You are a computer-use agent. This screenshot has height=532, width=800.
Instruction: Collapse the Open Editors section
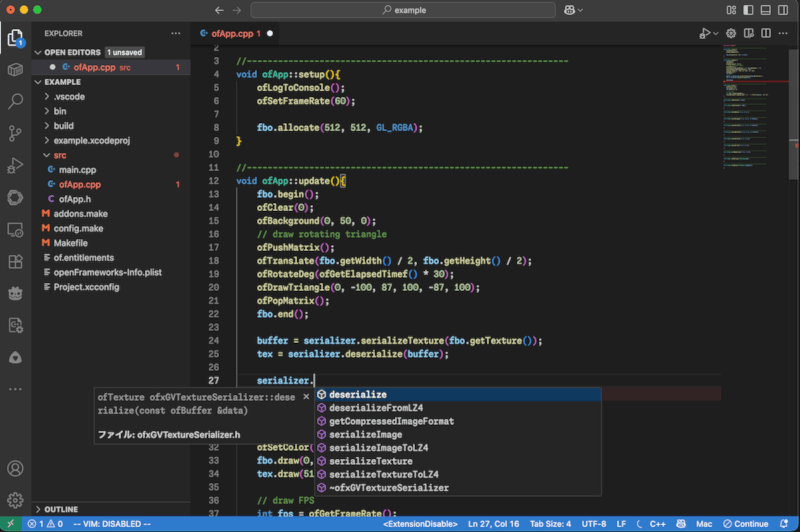pos(38,53)
